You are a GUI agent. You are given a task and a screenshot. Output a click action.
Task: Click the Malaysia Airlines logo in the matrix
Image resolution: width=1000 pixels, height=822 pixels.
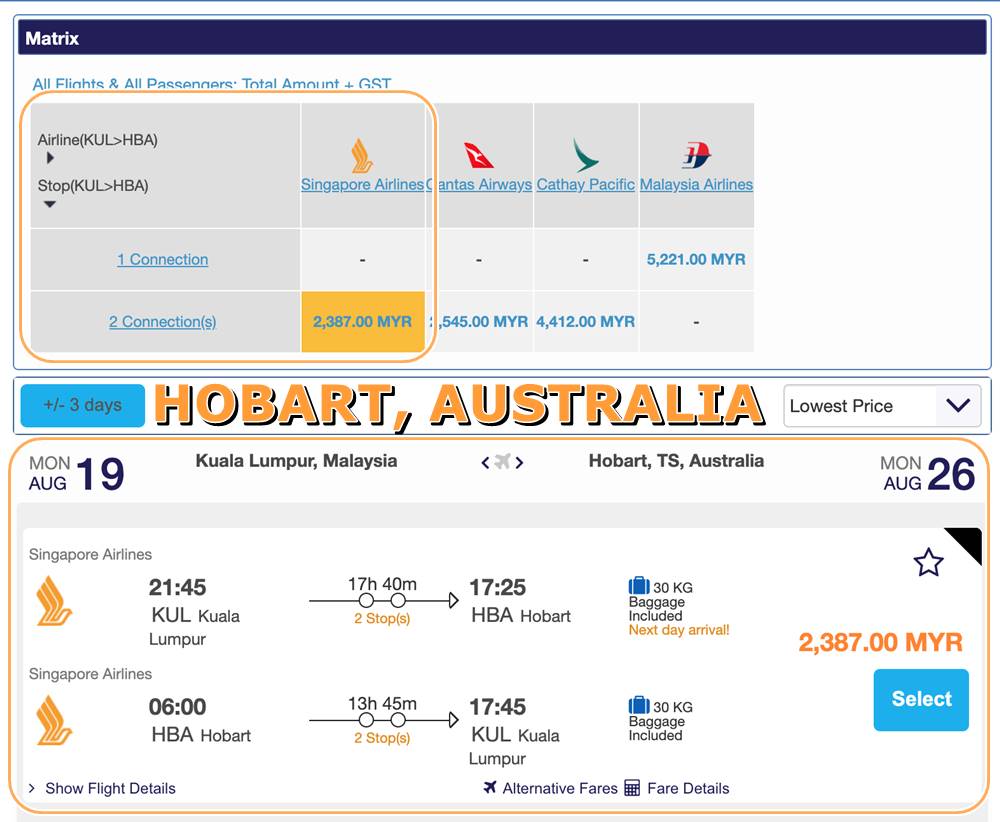coord(696,156)
